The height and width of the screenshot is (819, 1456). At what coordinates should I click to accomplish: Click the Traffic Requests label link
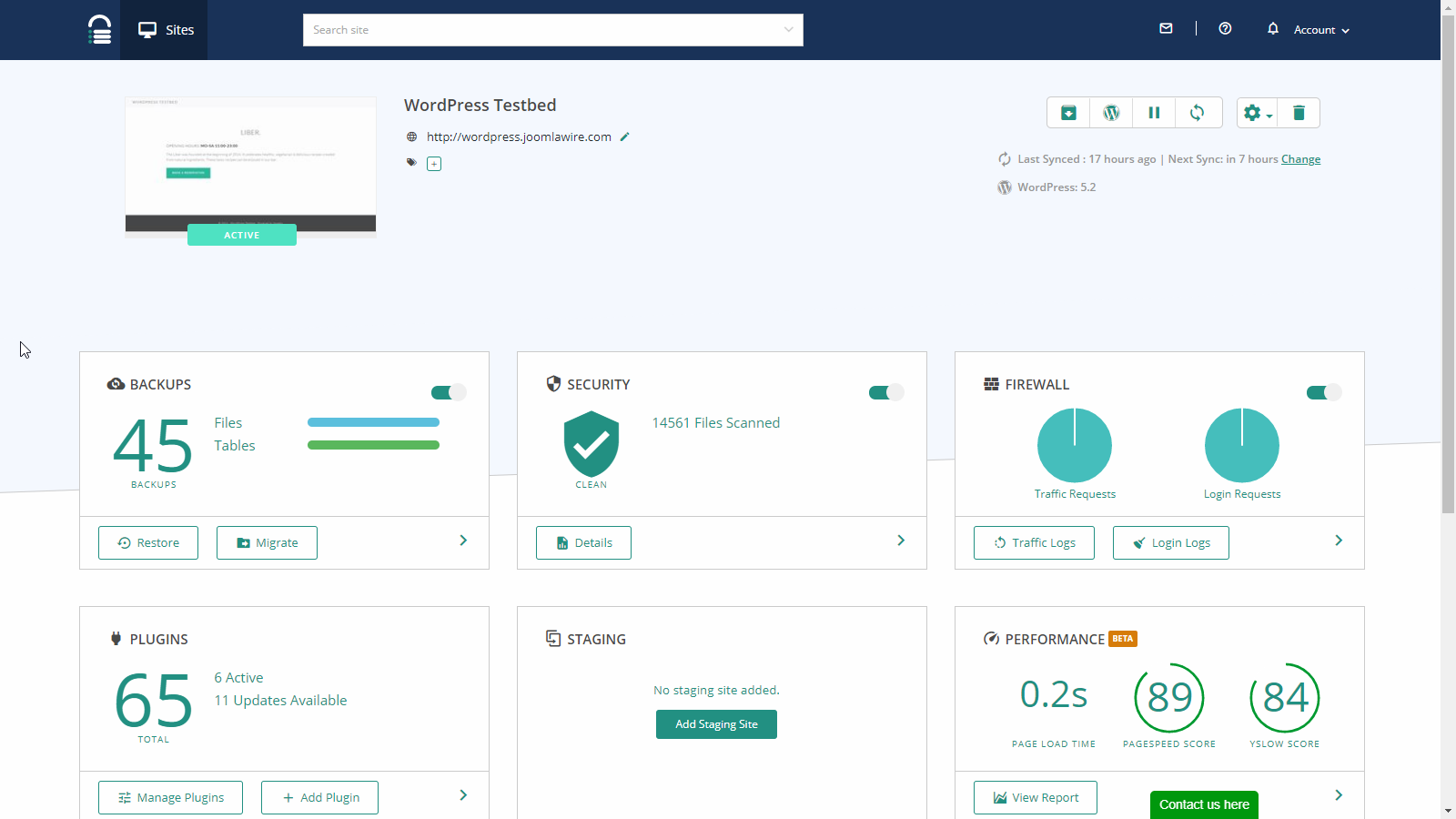[x=1075, y=494]
